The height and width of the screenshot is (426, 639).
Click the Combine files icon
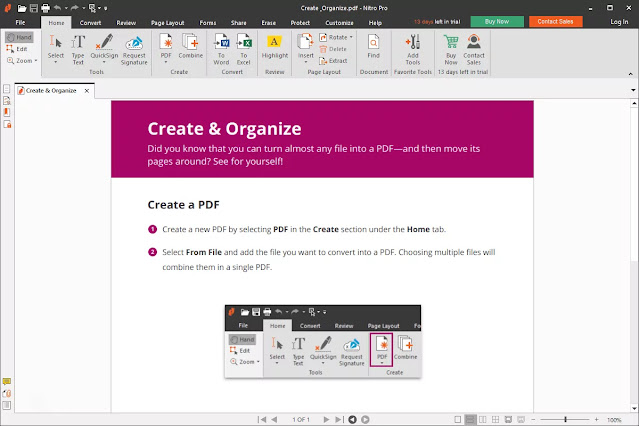(190, 42)
